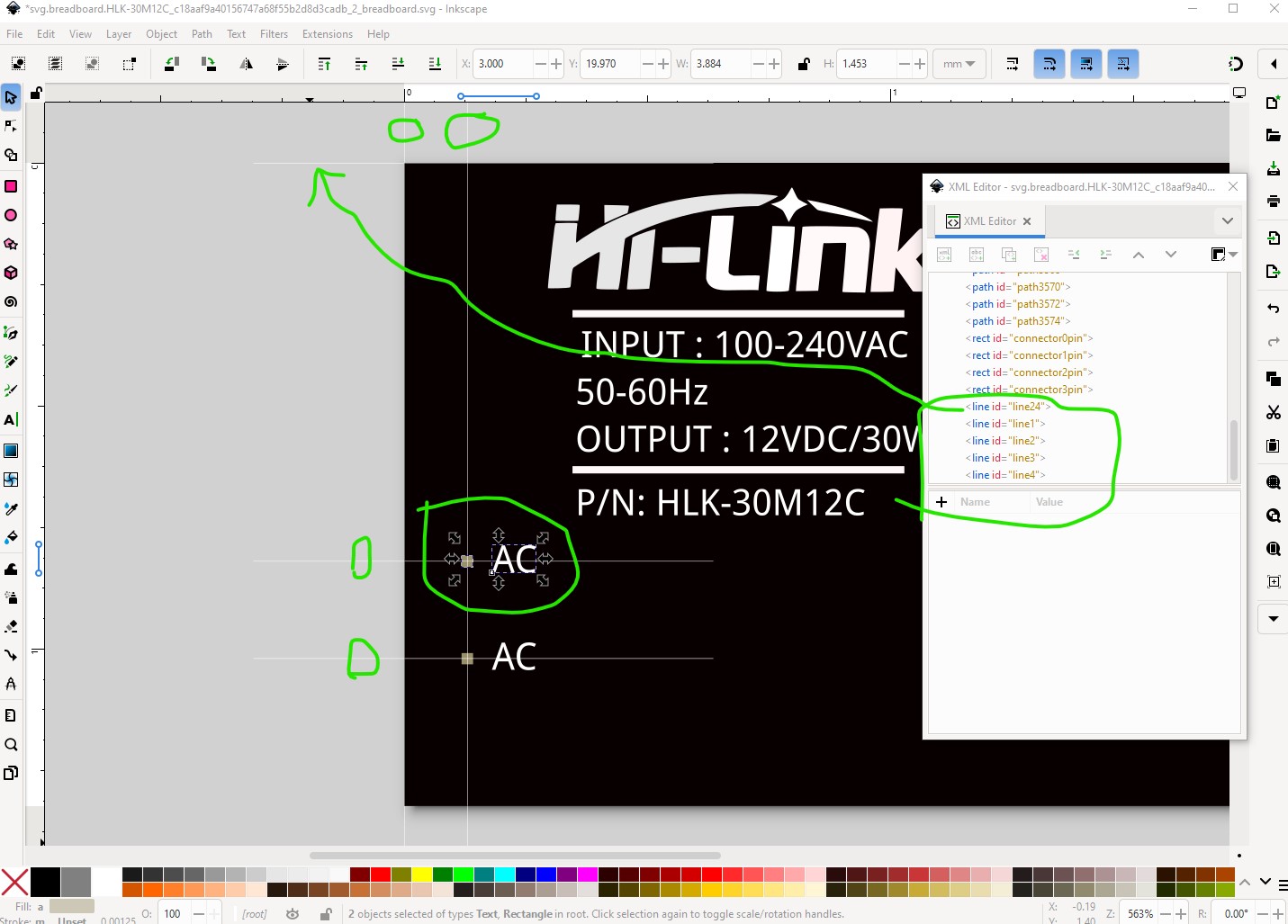1288x924 pixels.
Task: Decrease W width with minus stepper
Action: coord(758,64)
